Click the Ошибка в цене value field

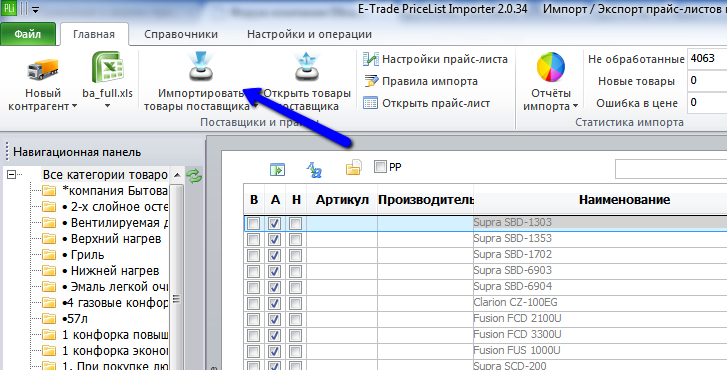[x=707, y=102]
